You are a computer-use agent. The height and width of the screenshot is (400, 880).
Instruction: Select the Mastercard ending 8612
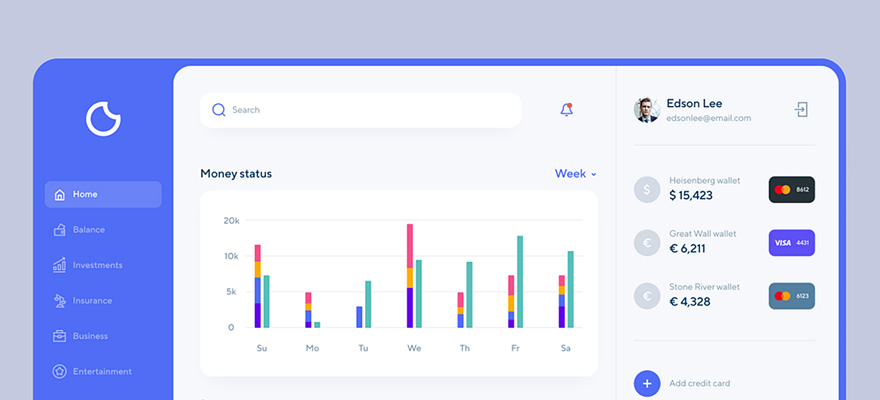(x=791, y=189)
